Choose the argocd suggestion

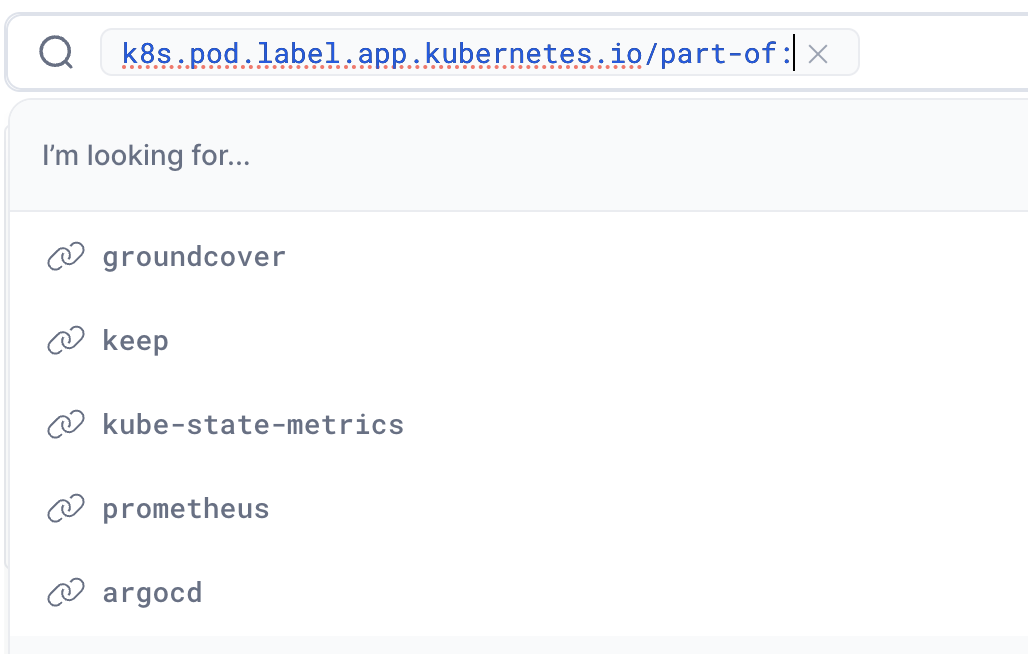(x=152, y=593)
